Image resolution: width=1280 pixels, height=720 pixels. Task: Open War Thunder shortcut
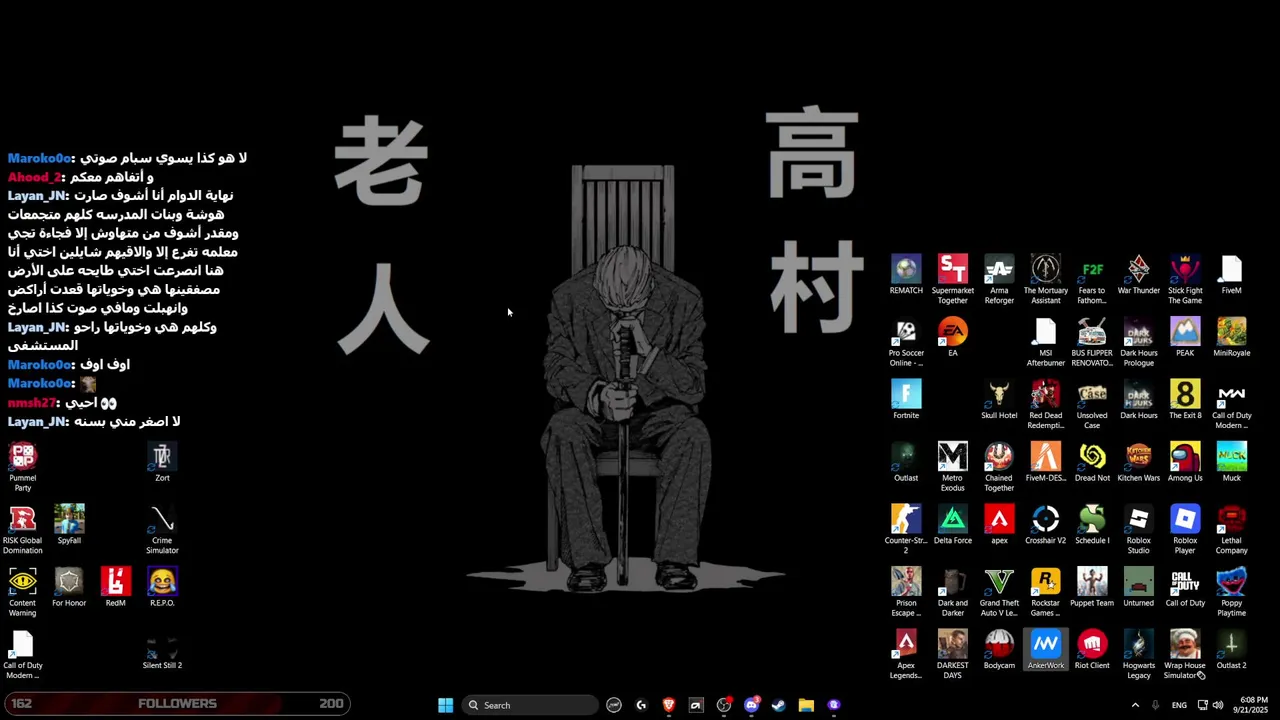coord(1138,275)
